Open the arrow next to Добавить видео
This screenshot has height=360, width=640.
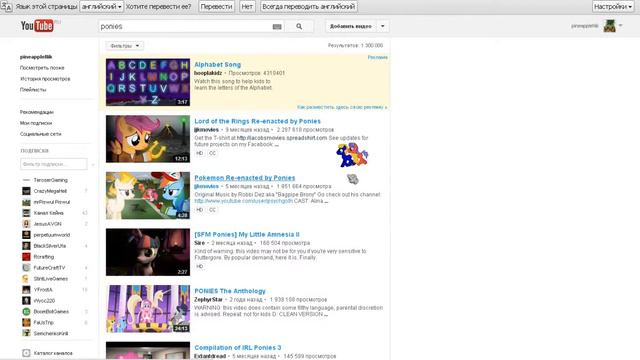click(382, 27)
